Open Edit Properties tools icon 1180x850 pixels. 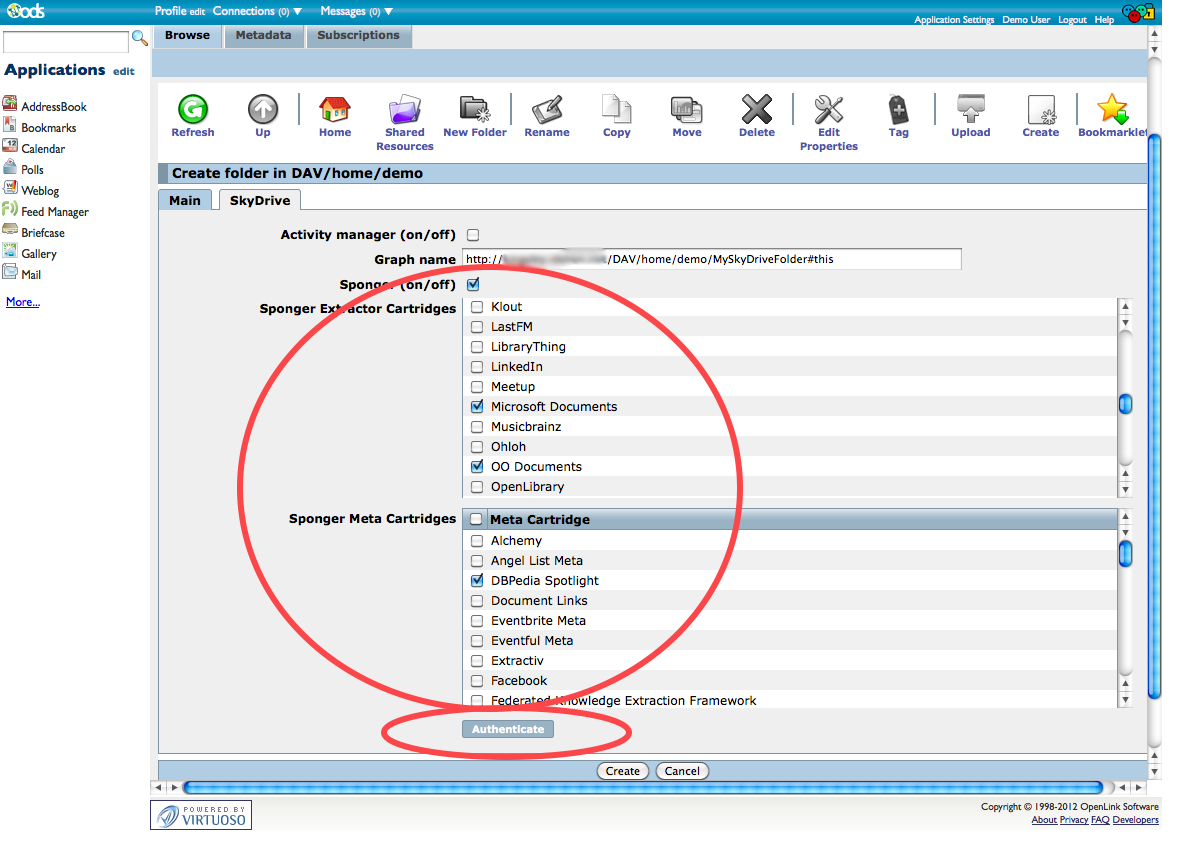(828, 109)
